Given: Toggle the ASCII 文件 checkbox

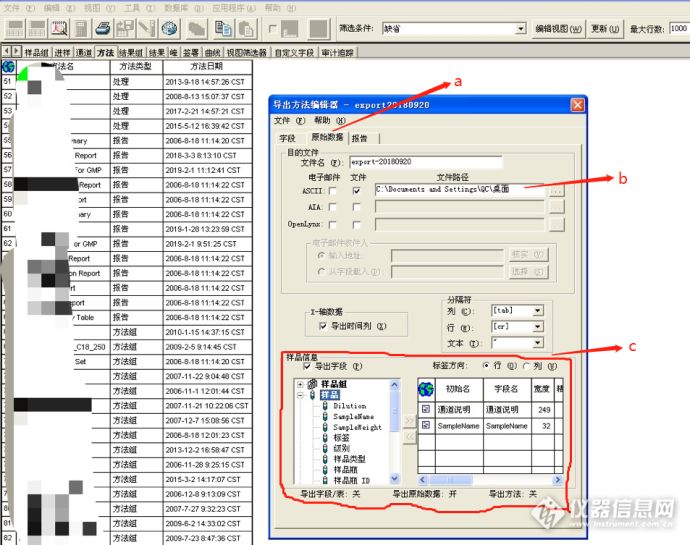Looking at the screenshot, I should pyautogui.click(x=356, y=191).
